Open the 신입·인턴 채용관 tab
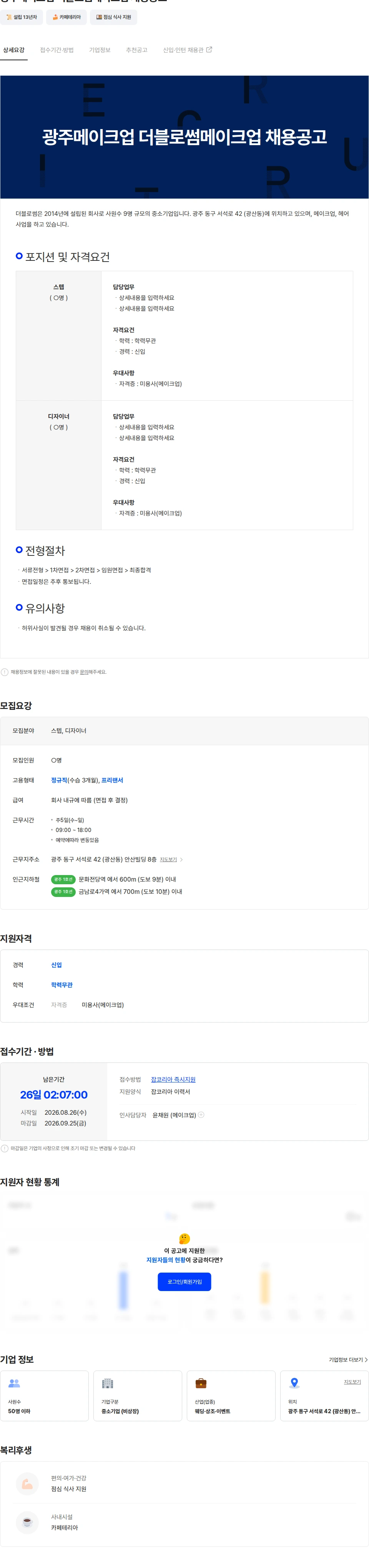The image size is (369, 1568). tap(187, 50)
